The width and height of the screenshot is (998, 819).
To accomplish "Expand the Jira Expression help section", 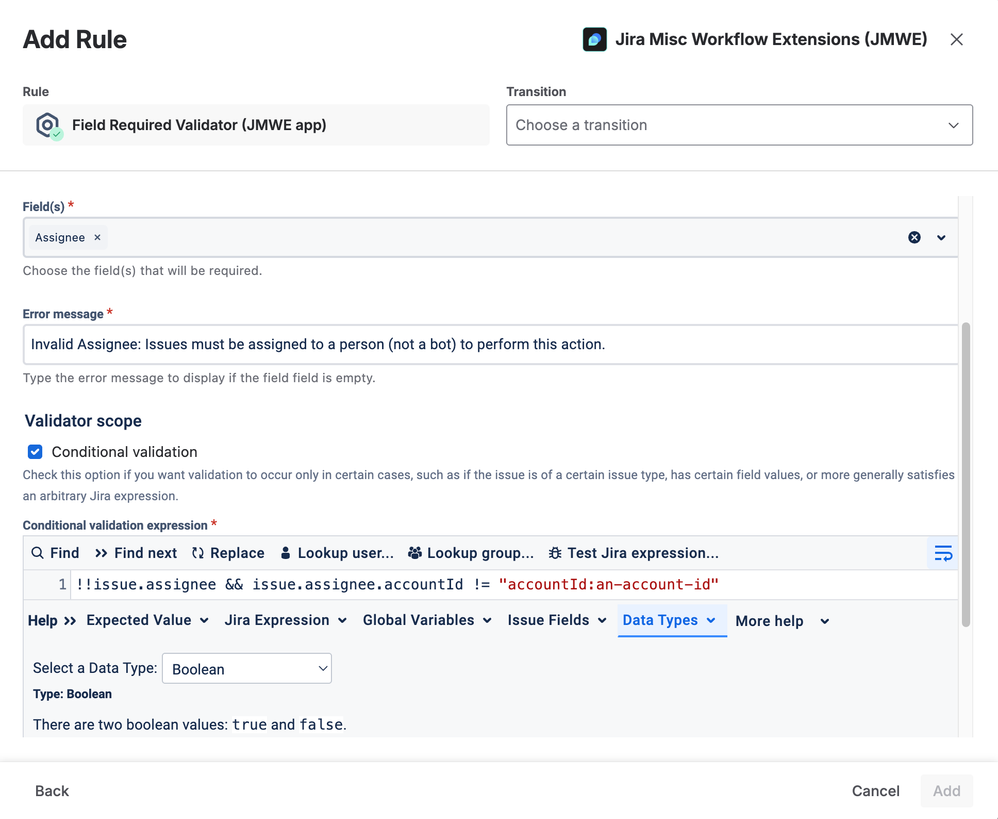I will point(286,620).
